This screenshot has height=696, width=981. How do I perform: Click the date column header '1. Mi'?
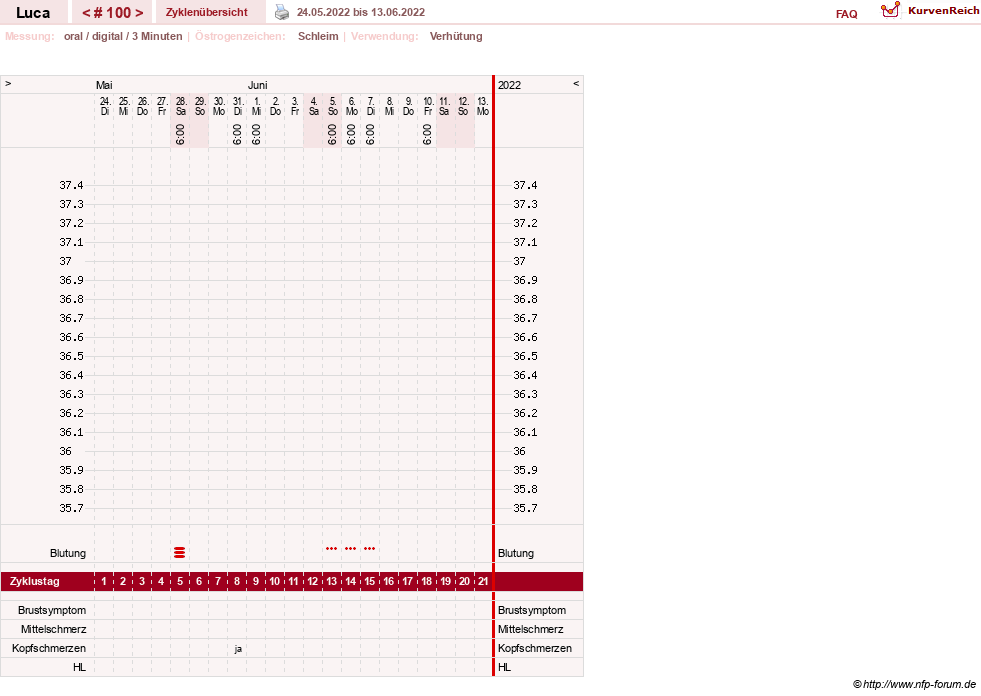pyautogui.click(x=257, y=106)
